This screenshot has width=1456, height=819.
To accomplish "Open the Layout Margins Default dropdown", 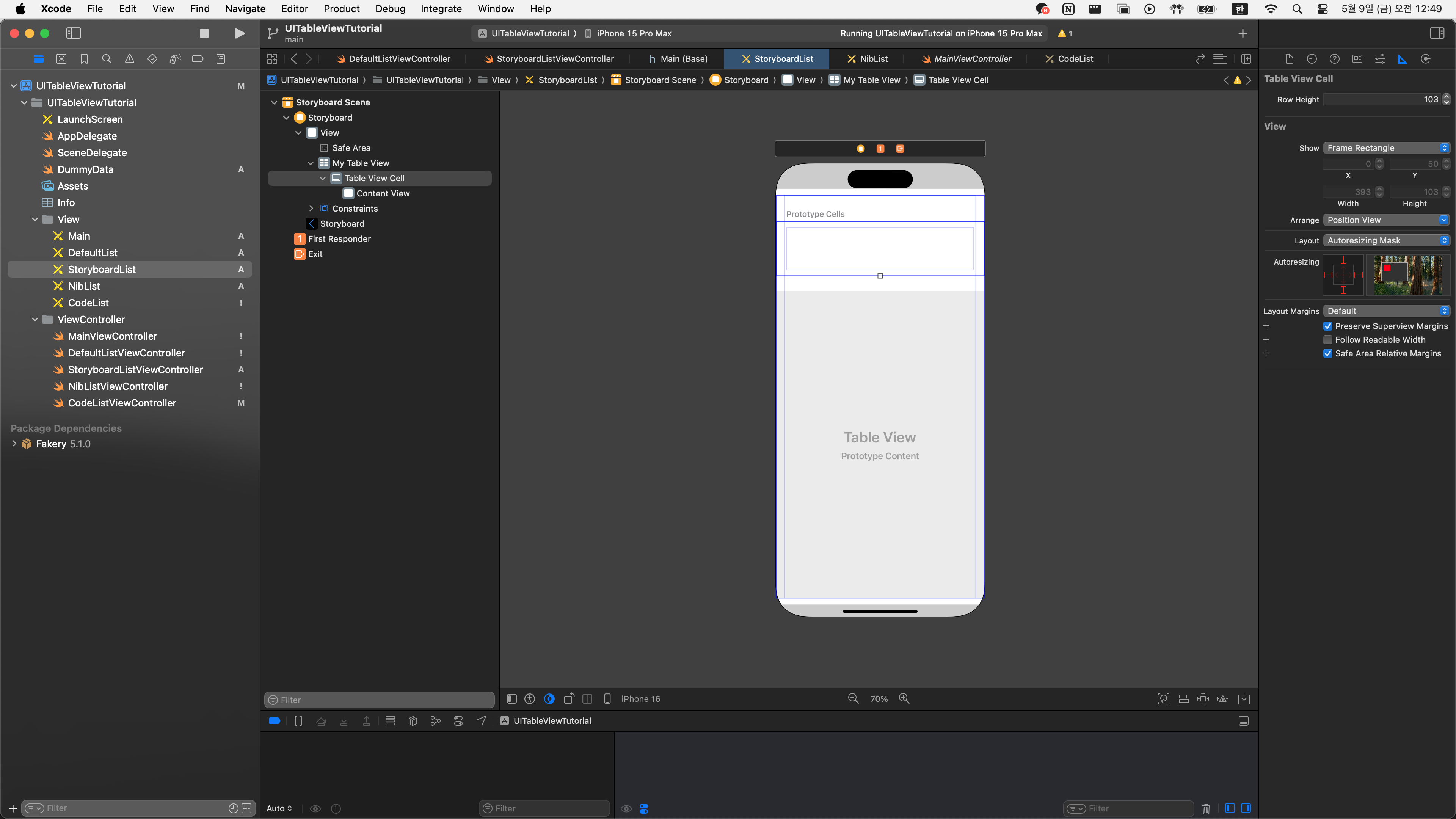I will pyautogui.click(x=1387, y=311).
